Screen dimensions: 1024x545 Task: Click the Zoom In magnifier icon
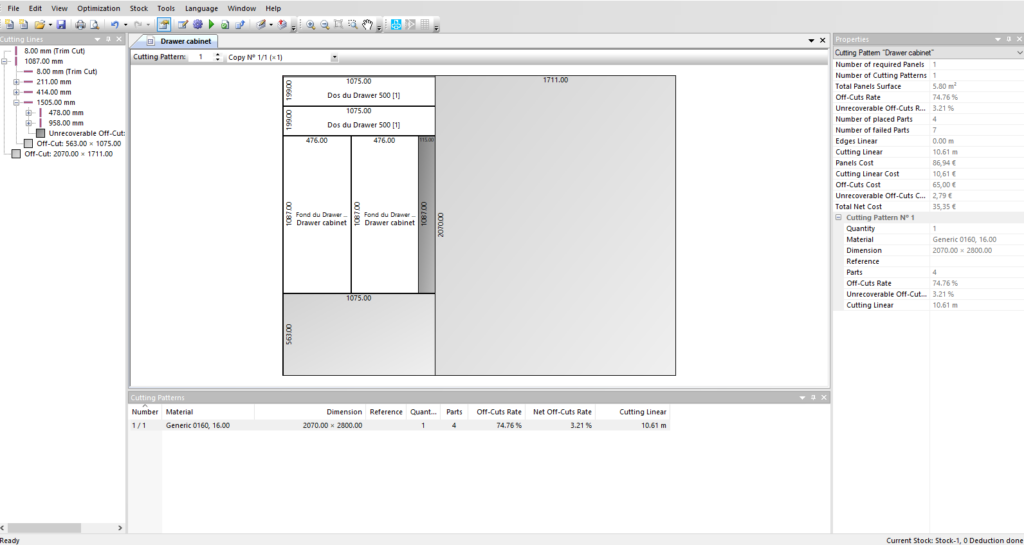tap(311, 25)
